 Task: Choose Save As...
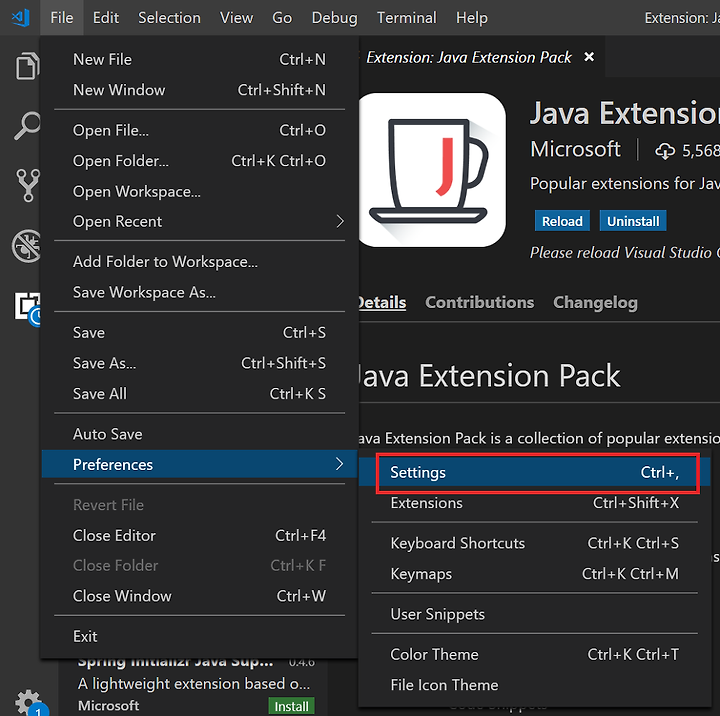point(199,363)
